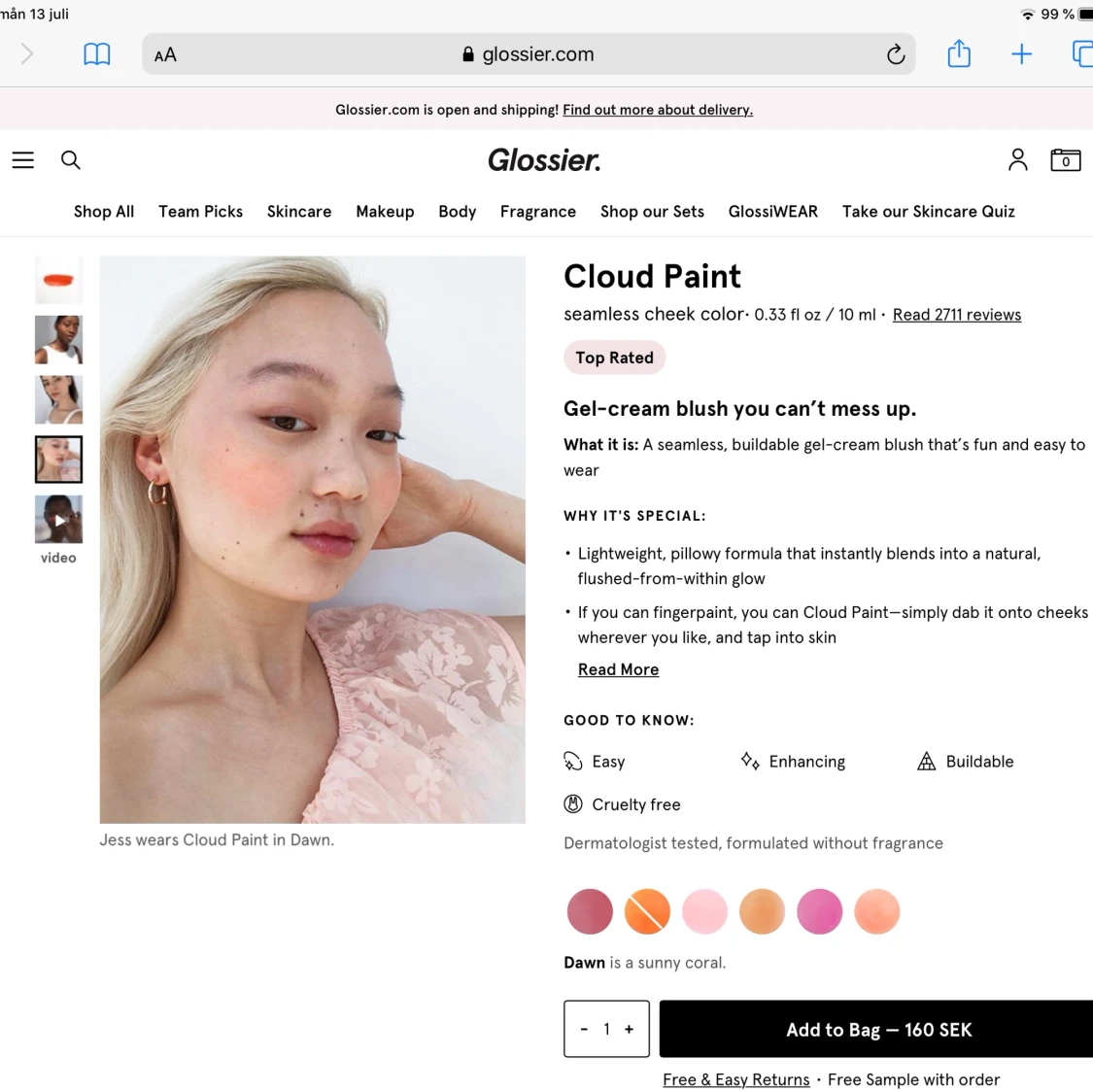Viewport: 1093px width, 1092px height.
Task: Select Makeup from the navigation menu
Action: [x=385, y=212]
